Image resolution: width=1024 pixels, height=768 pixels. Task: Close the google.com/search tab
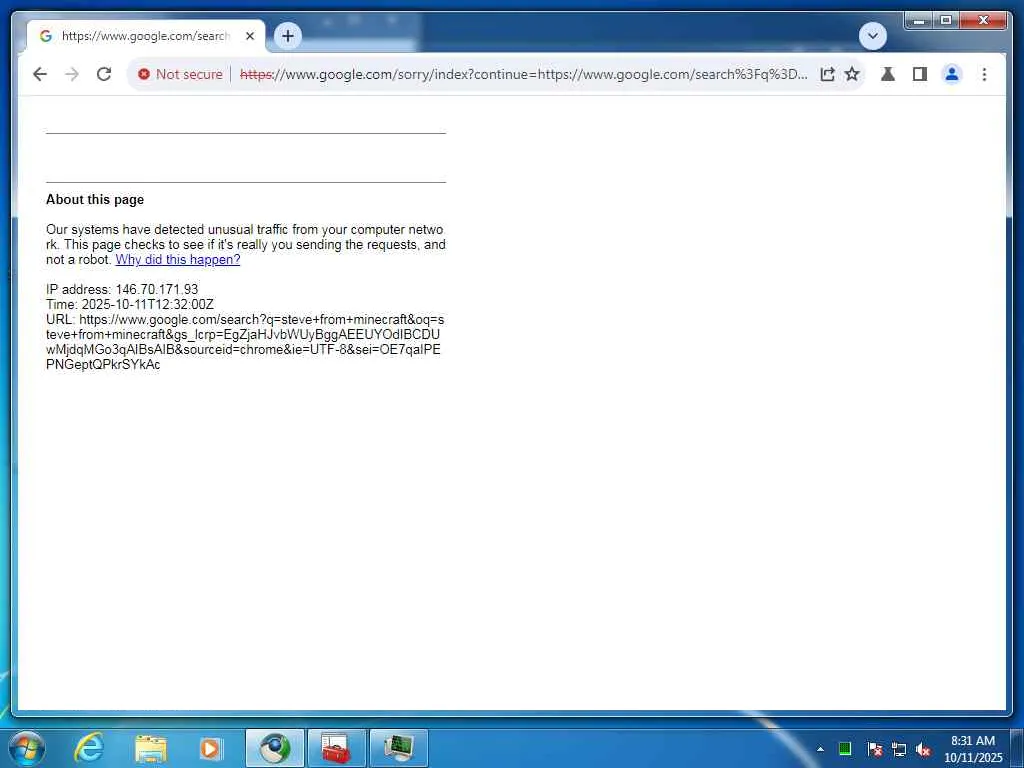pyautogui.click(x=249, y=37)
